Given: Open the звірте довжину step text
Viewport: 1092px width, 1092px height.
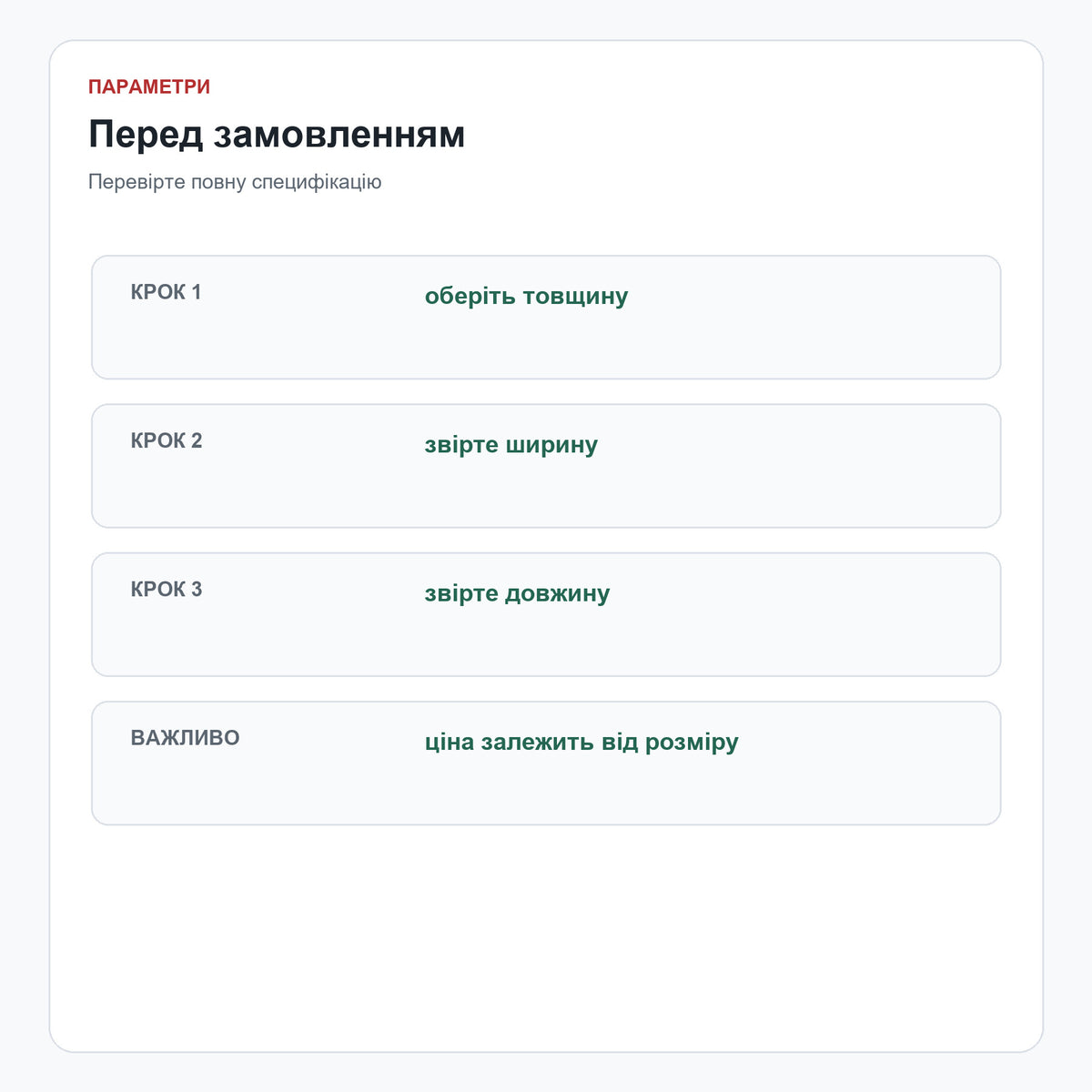Looking at the screenshot, I should [517, 593].
